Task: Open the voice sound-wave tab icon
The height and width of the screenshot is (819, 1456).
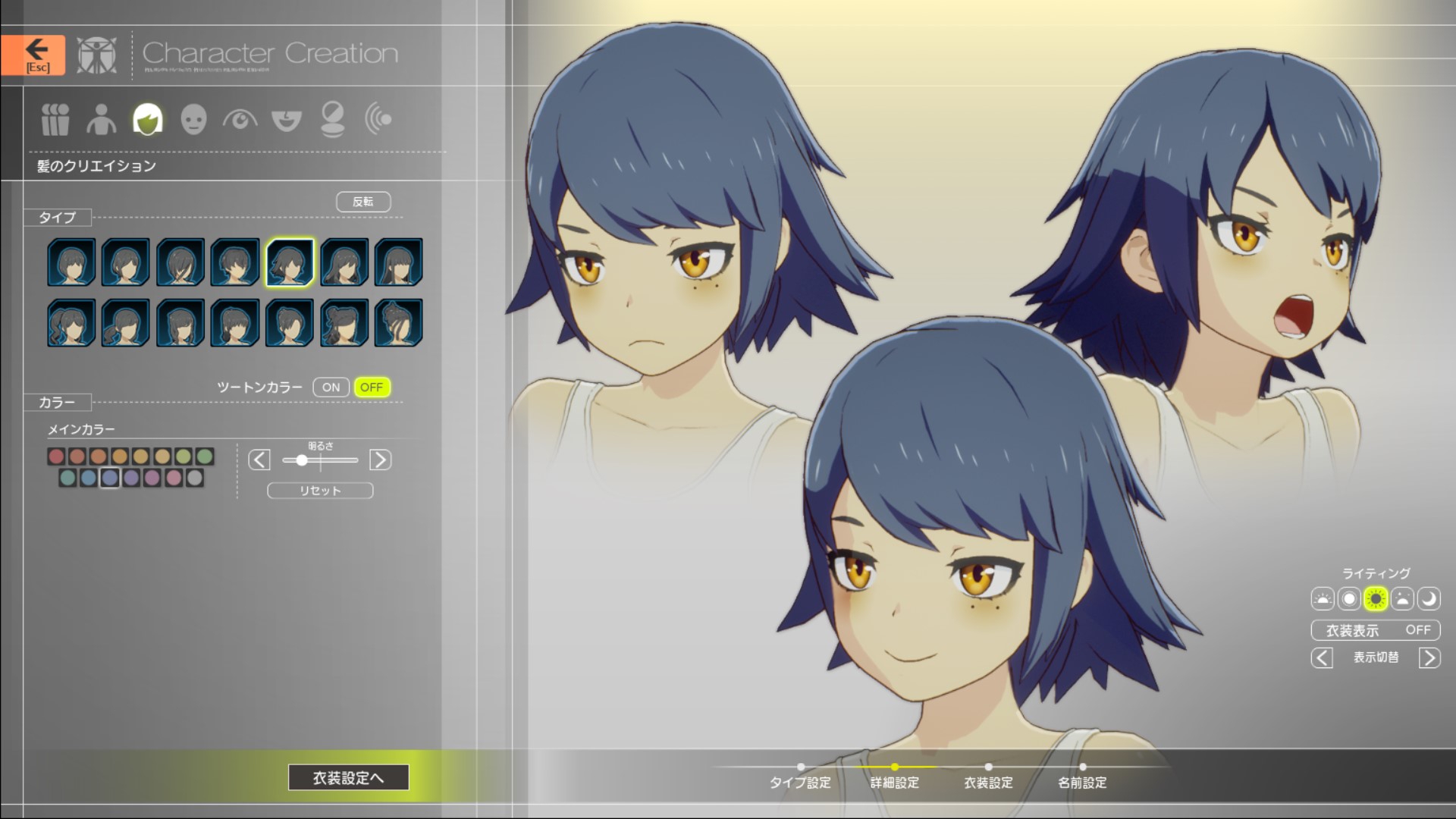Action: (378, 119)
